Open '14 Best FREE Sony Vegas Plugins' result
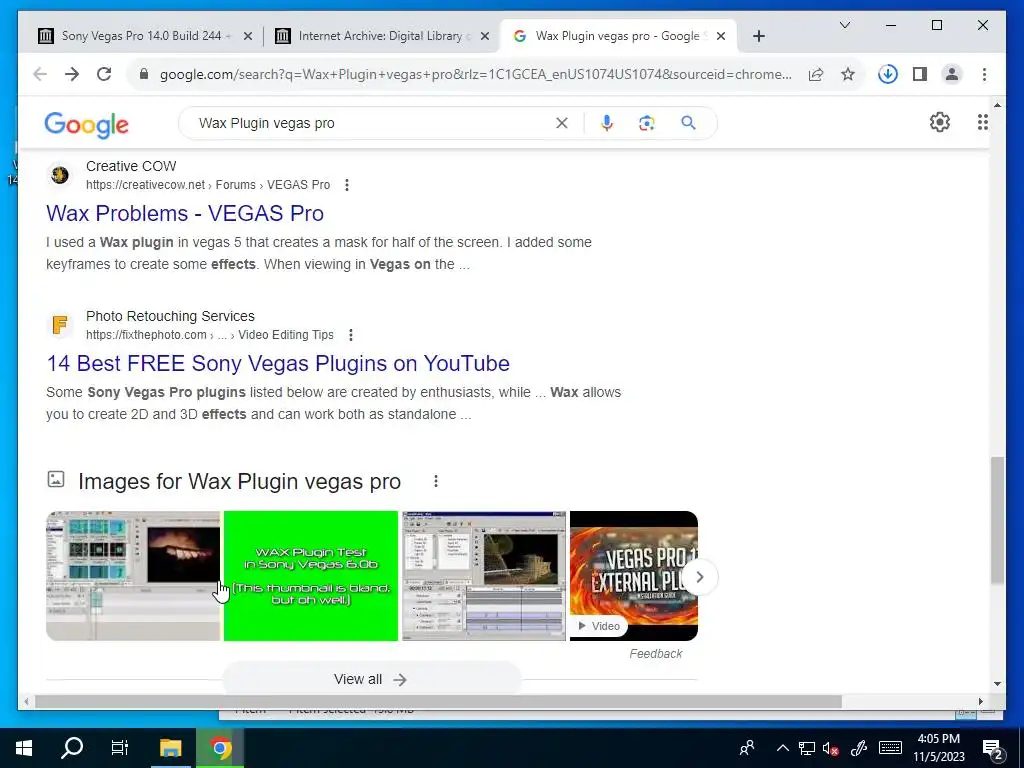Image resolution: width=1024 pixels, height=768 pixels. click(278, 363)
